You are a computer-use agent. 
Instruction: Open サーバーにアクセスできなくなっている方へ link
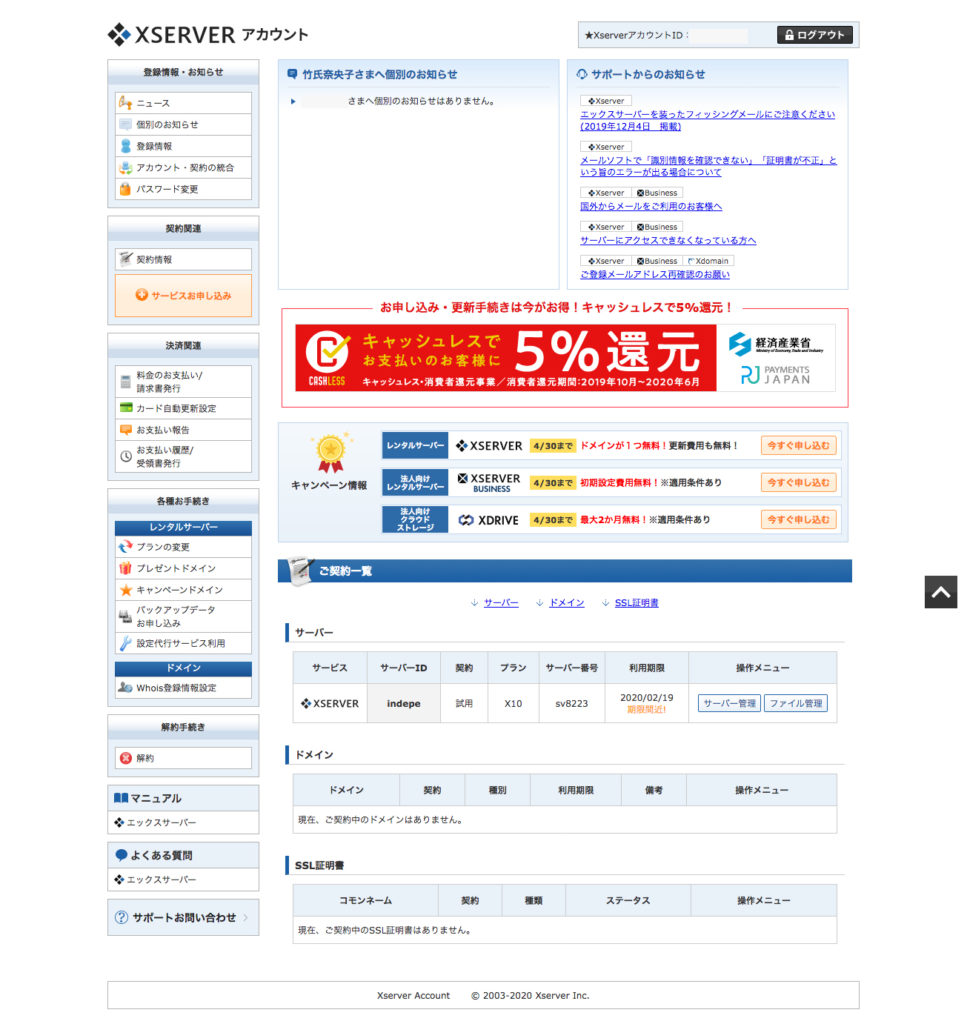(668, 240)
